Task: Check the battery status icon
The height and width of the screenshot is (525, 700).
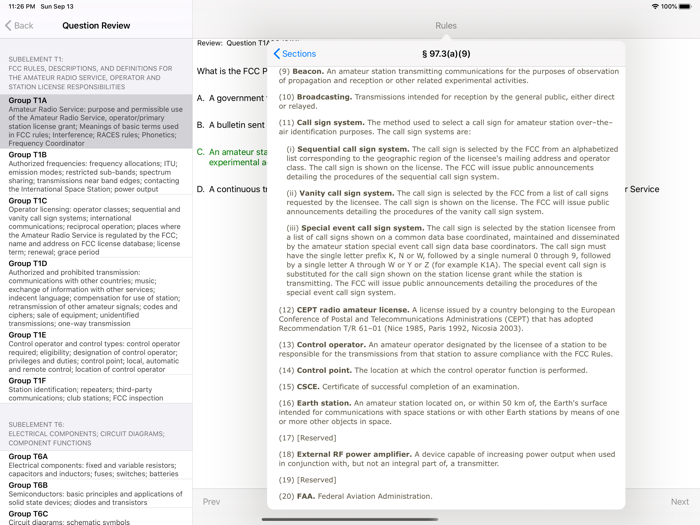Action: coord(685,7)
